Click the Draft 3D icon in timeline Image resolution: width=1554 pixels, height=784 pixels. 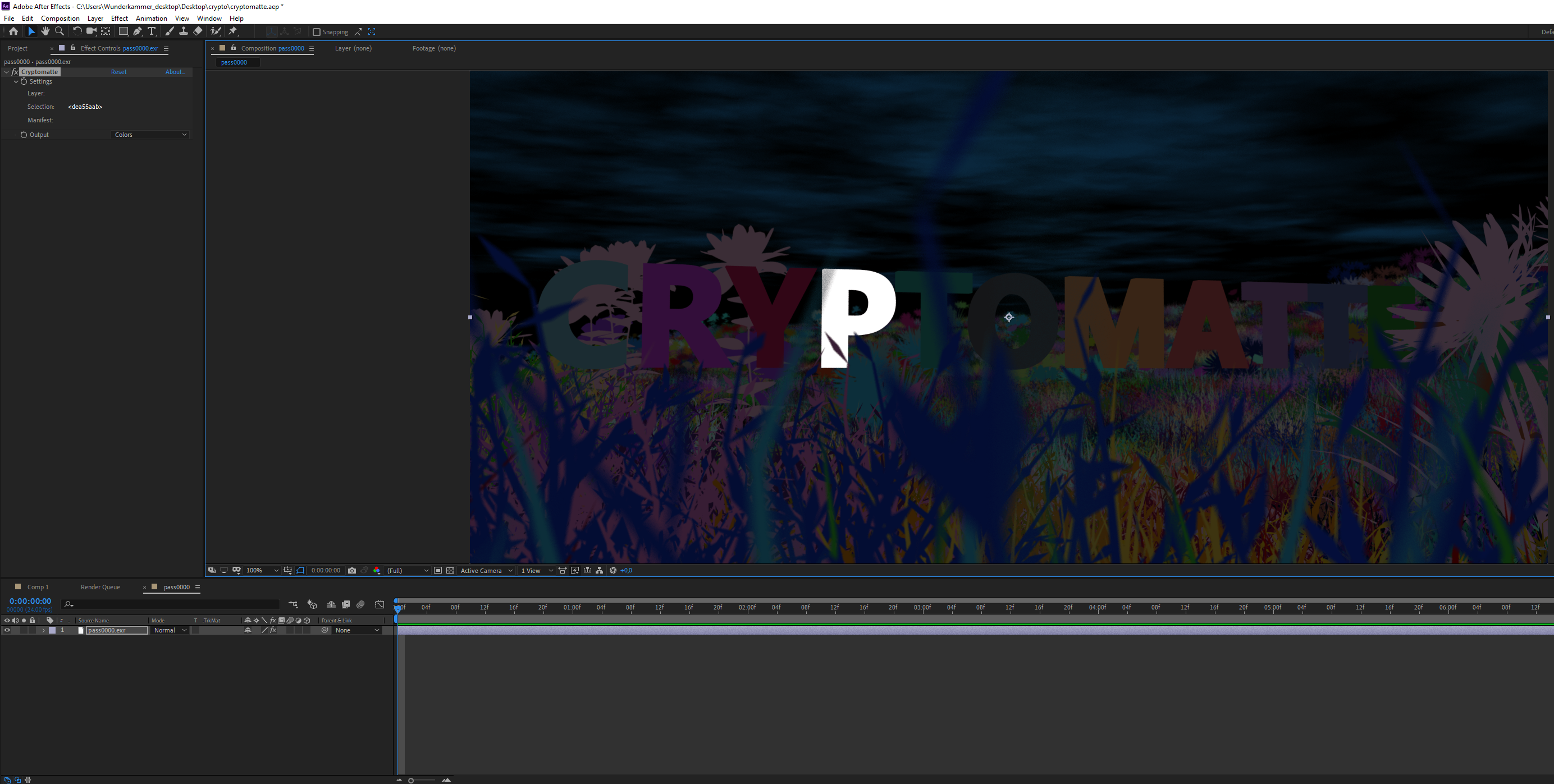click(x=312, y=604)
